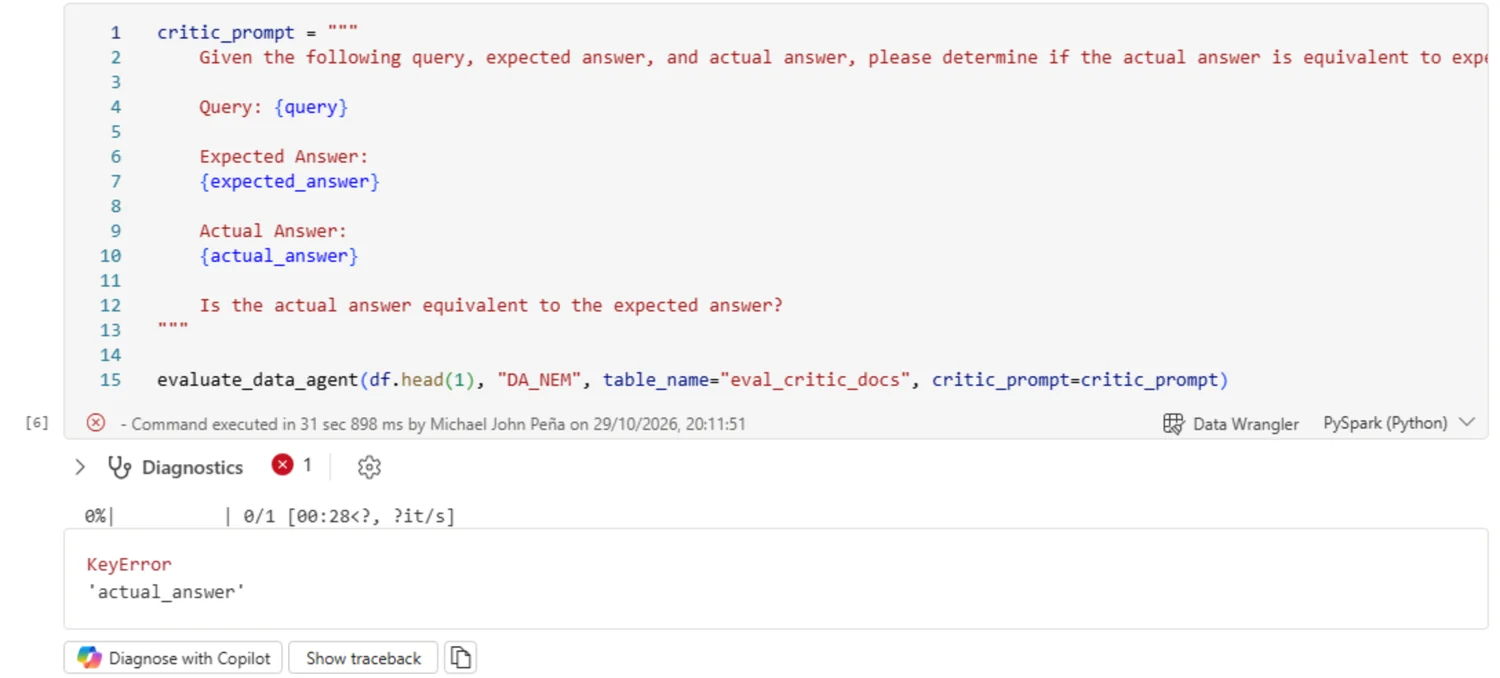Screen dimensions: 1500x678
Task: Click the KeyError text
Action: [x=129, y=564]
